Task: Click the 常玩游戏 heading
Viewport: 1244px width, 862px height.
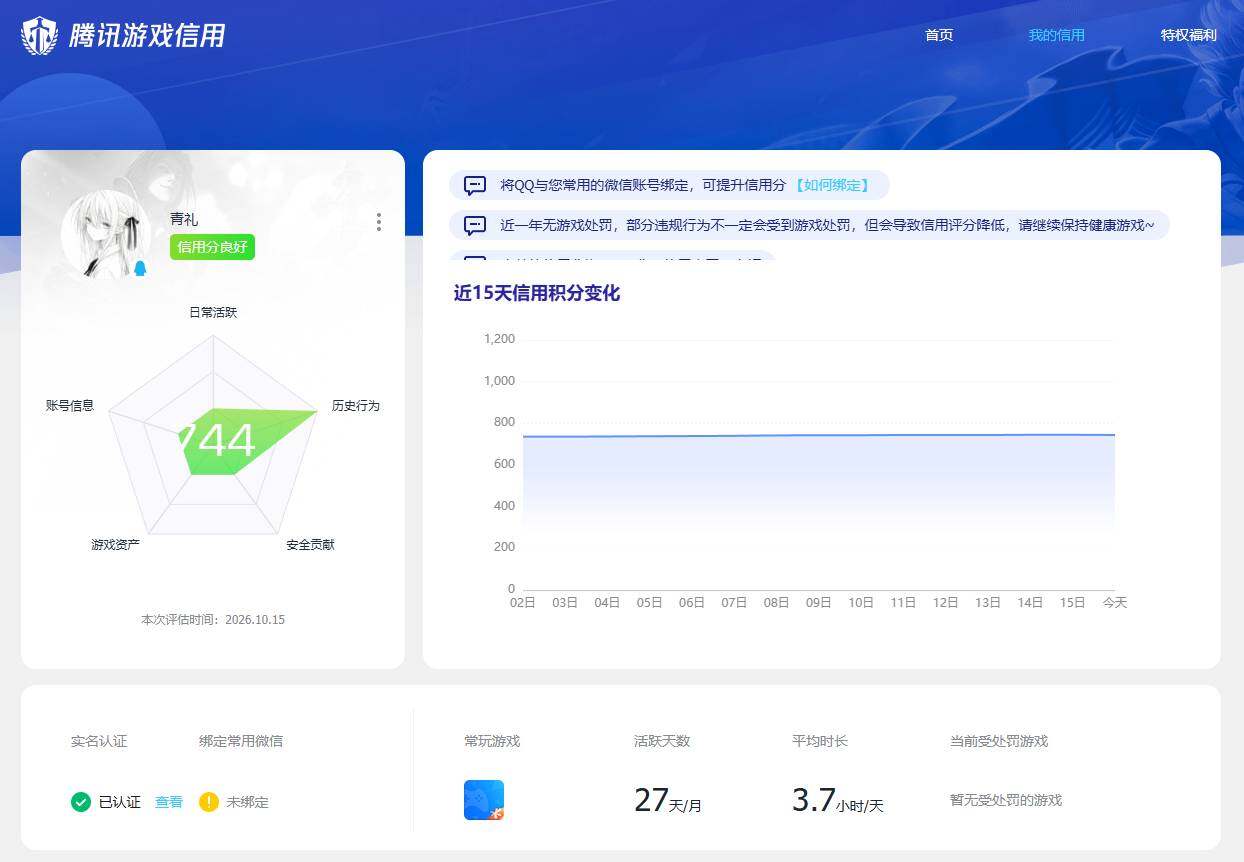Action: (x=492, y=741)
